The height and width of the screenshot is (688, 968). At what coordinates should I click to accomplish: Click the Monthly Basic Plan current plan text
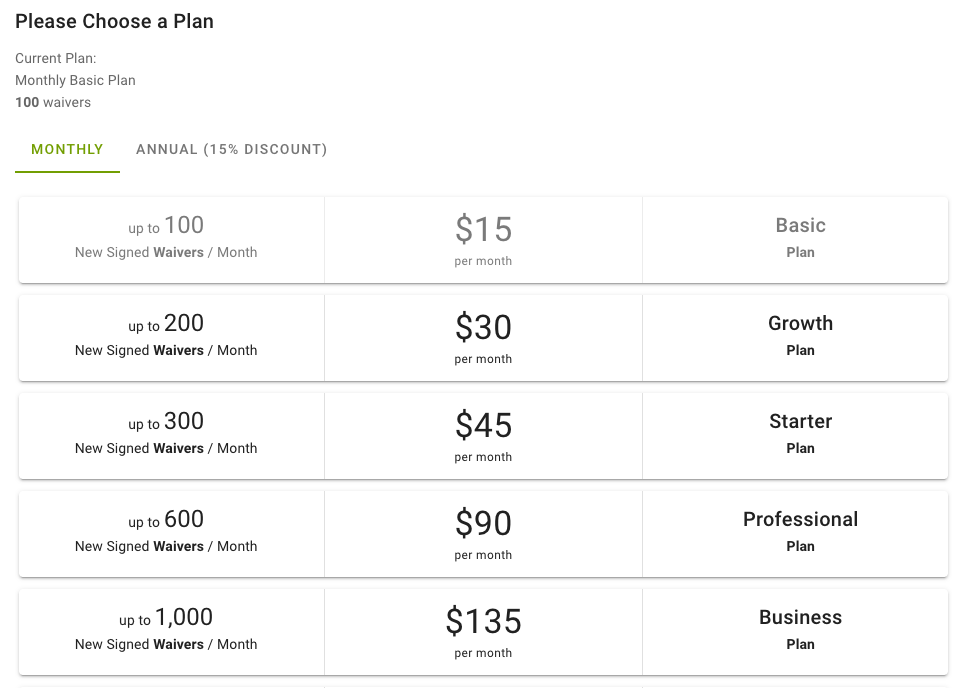75,80
